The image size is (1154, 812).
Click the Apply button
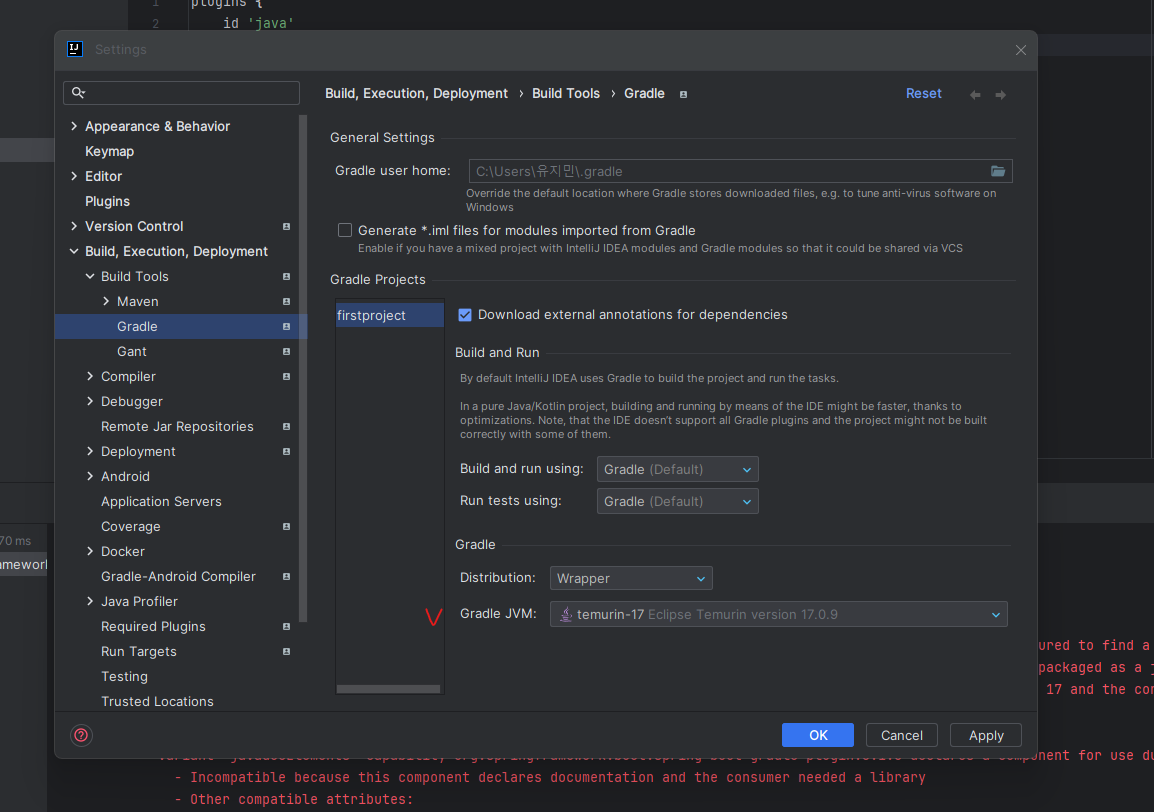[985, 735]
